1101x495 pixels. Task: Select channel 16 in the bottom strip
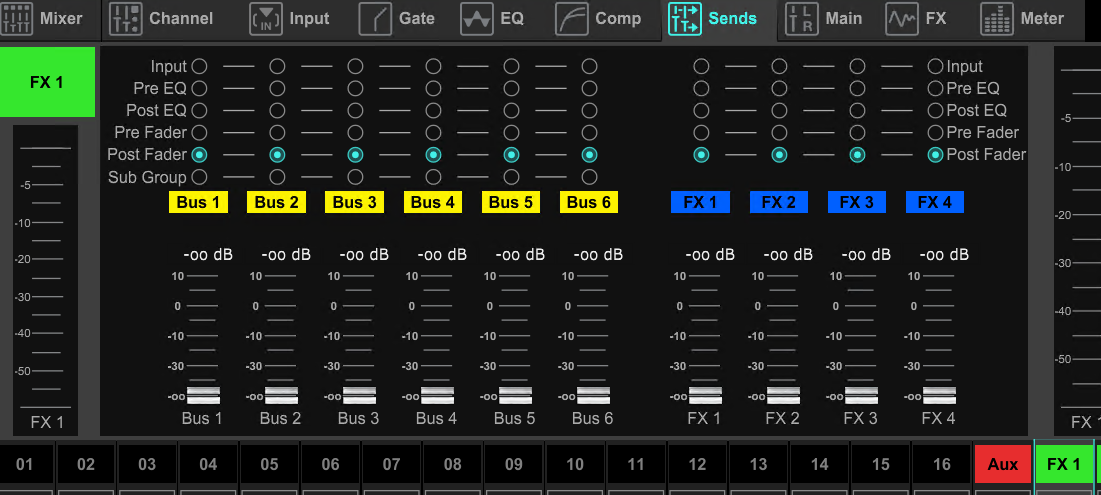[x=942, y=464]
